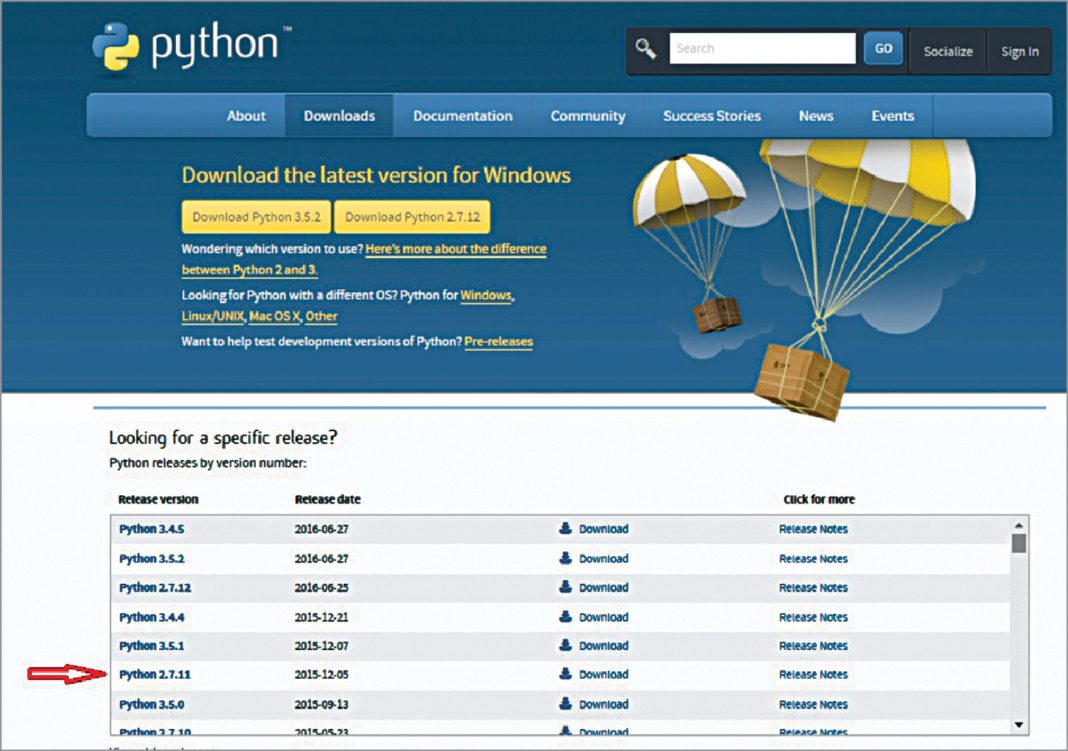Open the Documentation menu item
This screenshot has width=1068, height=751.
462,116
